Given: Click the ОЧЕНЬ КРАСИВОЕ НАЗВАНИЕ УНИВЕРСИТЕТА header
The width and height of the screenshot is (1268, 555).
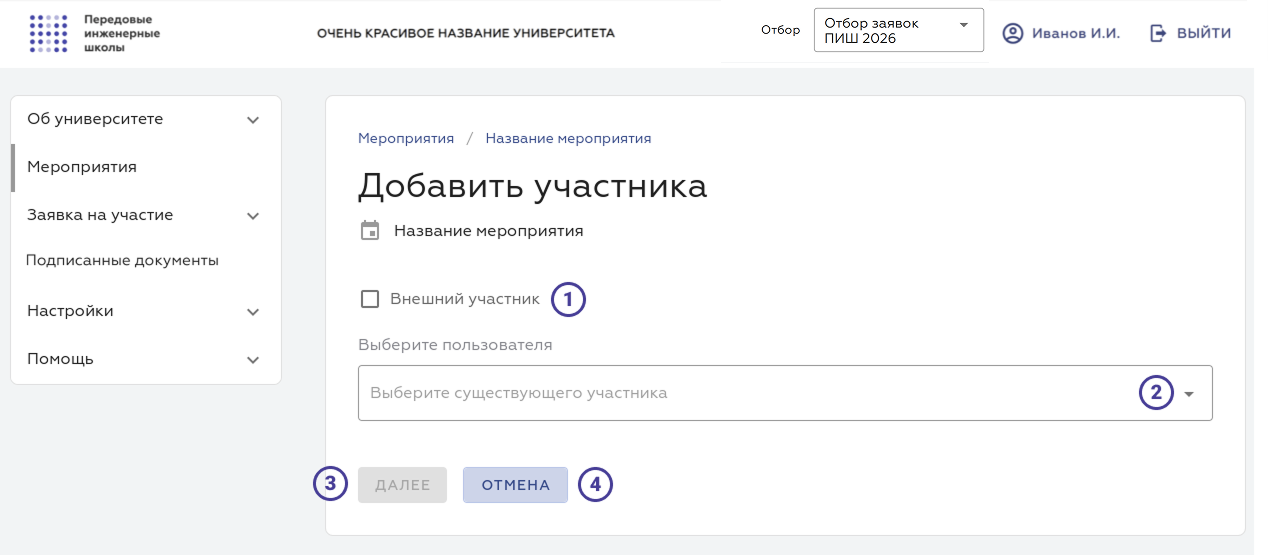Looking at the screenshot, I should [x=466, y=33].
